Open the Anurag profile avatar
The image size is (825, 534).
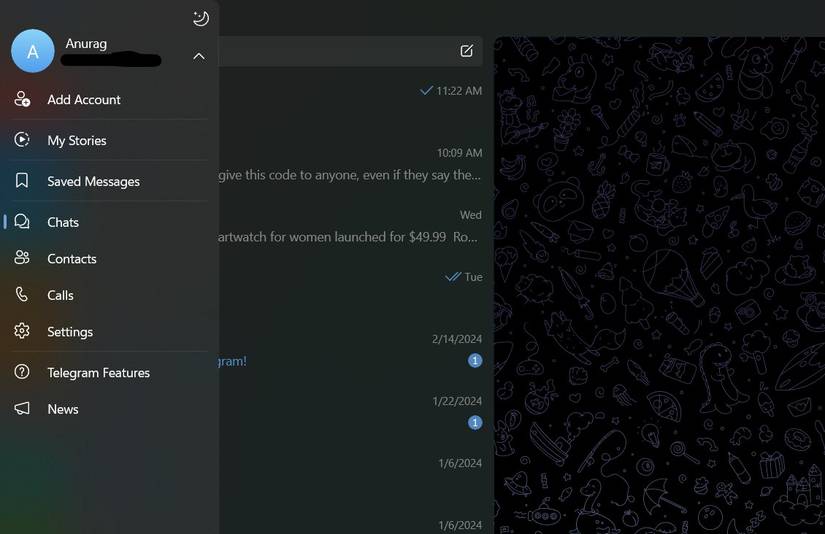point(33,51)
